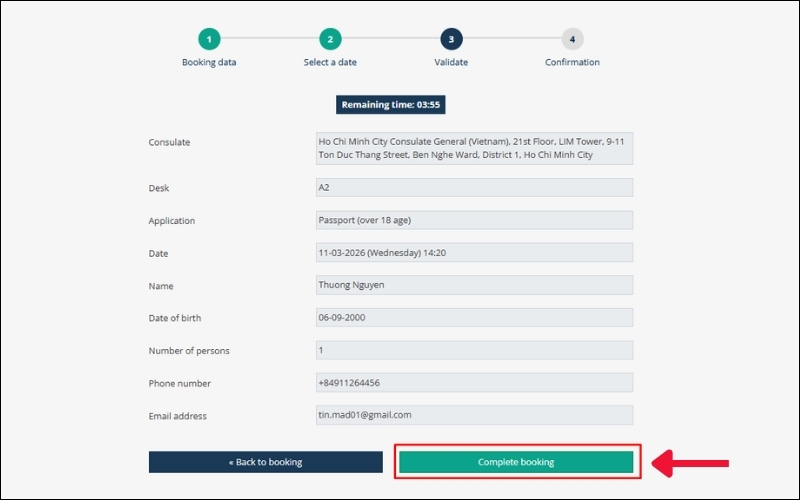This screenshot has height=500, width=800.
Task: Click the step 2 circle icon
Action: click(x=330, y=39)
